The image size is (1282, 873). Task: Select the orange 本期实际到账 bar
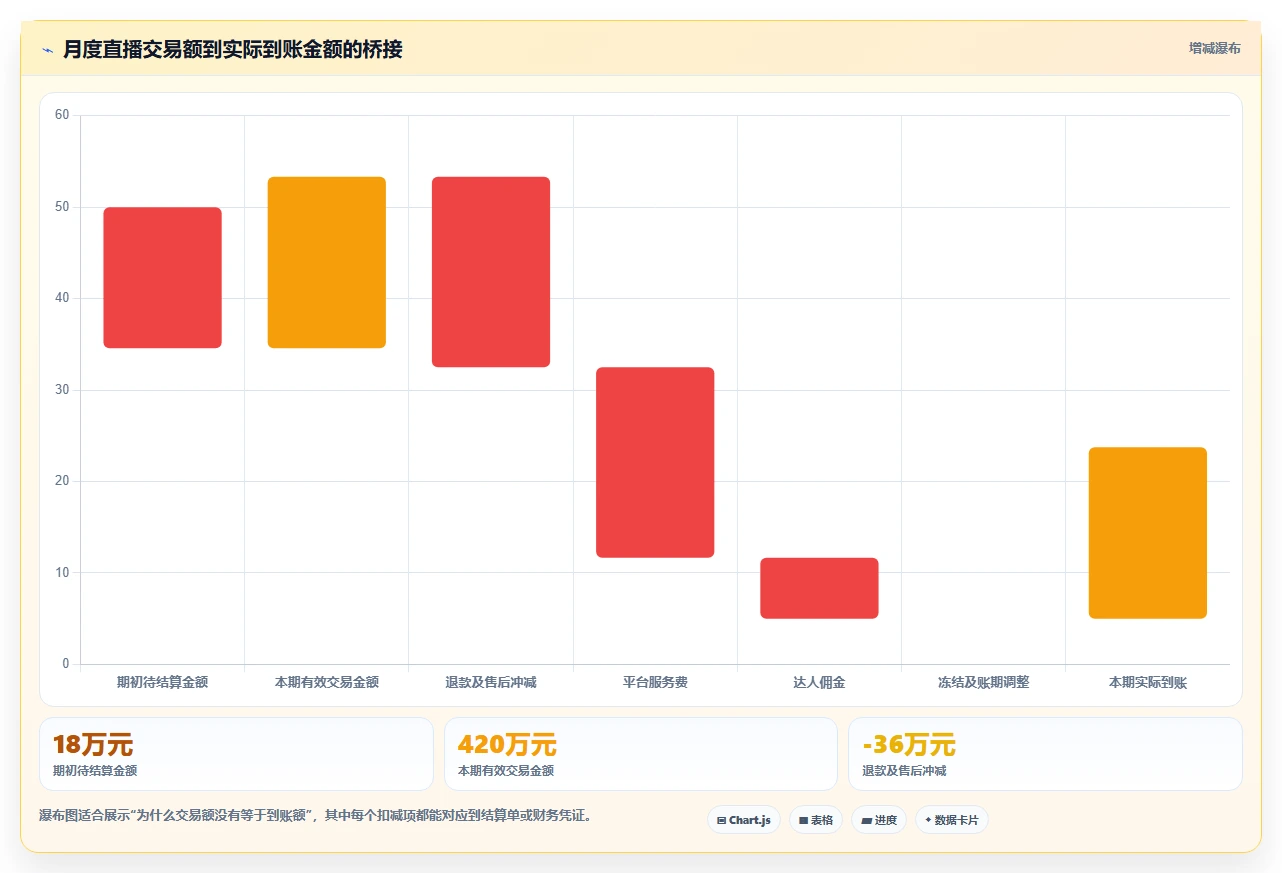tap(1148, 533)
